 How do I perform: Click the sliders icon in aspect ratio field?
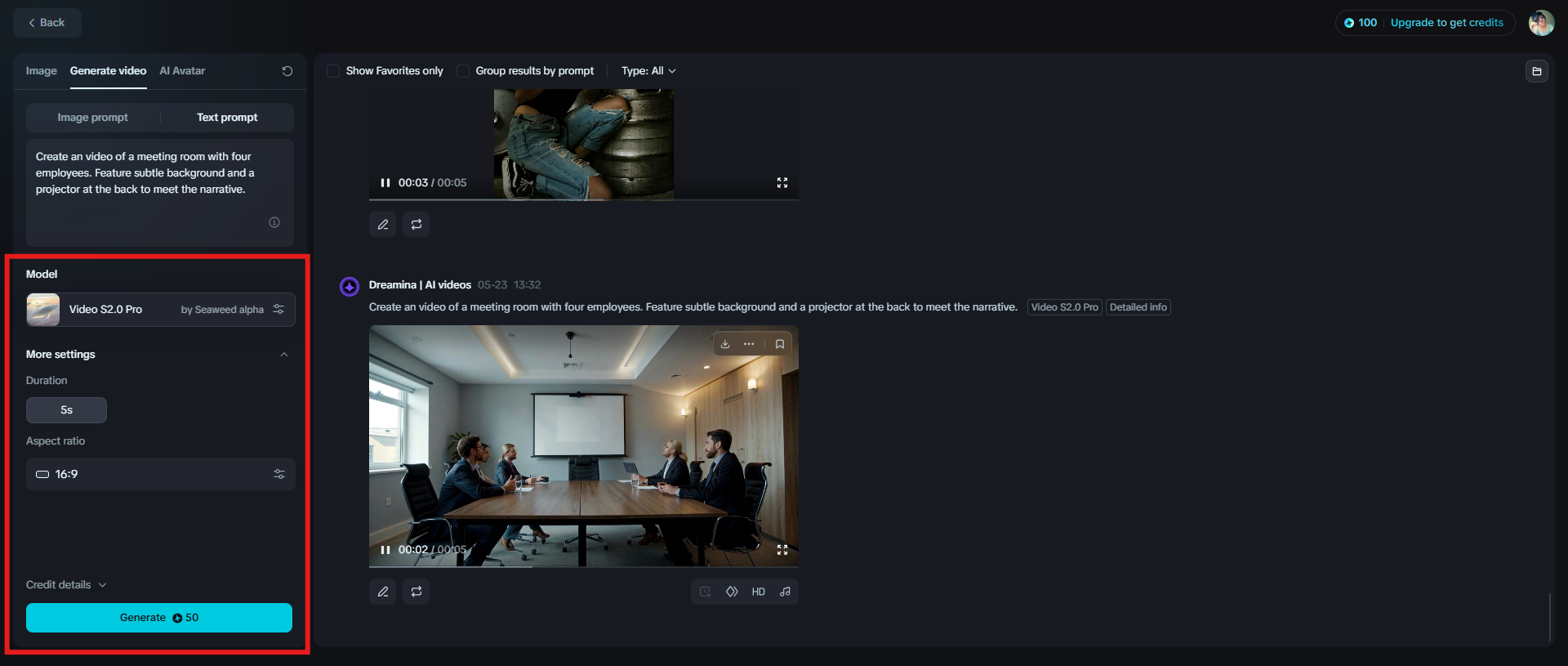279,474
